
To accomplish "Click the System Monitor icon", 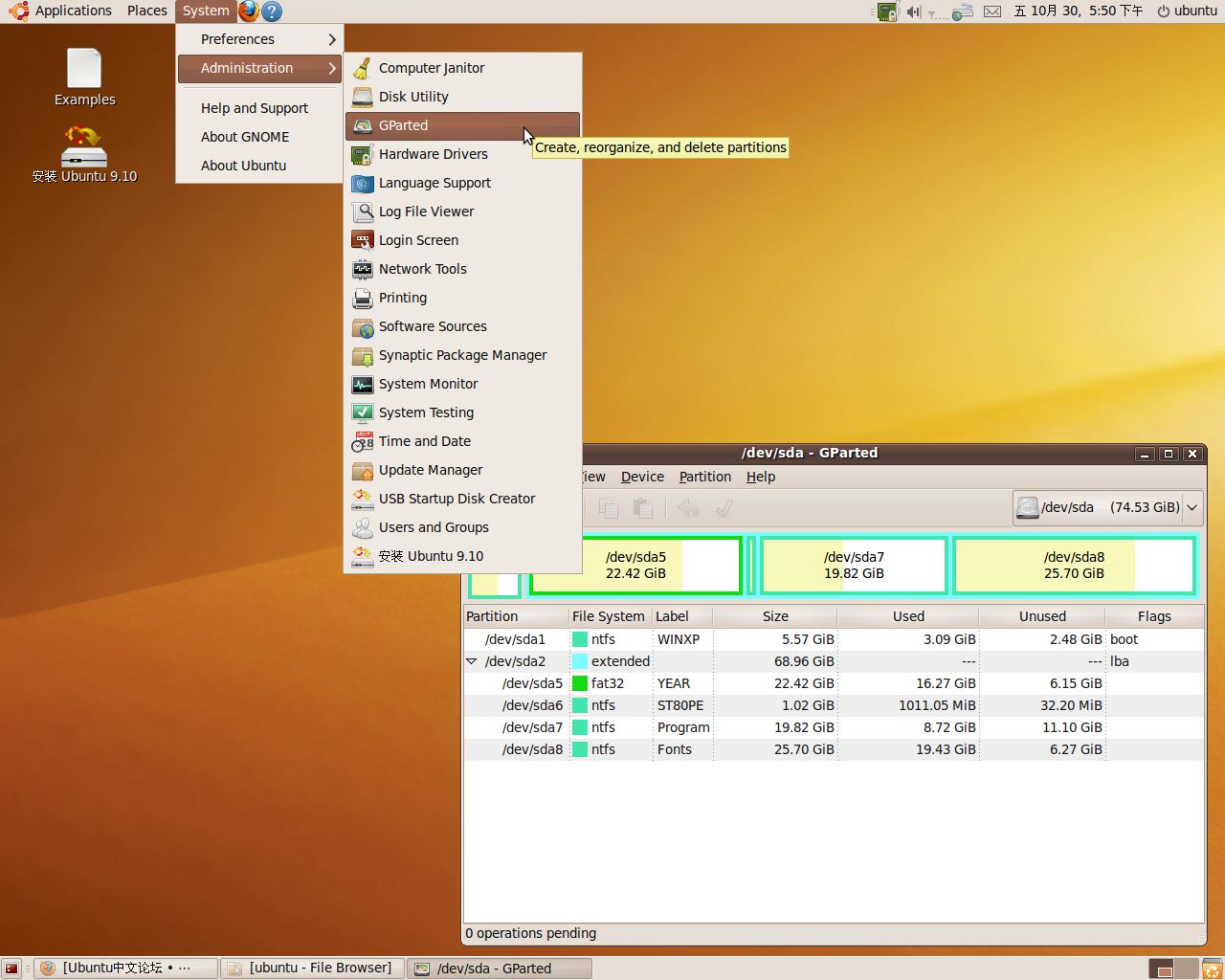I will click(x=362, y=384).
